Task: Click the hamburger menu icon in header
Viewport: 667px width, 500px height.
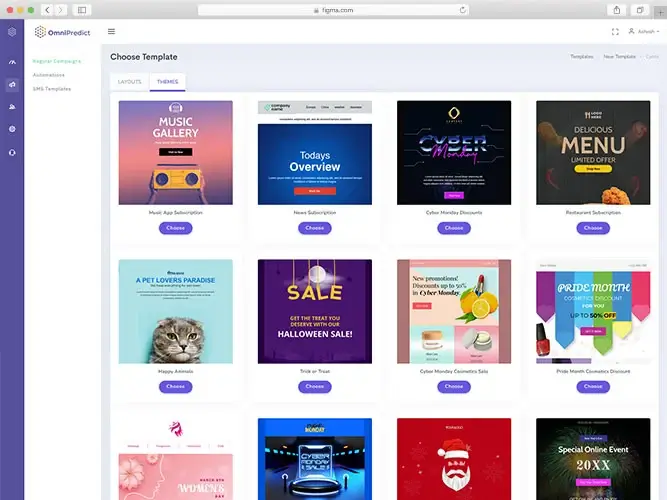Action: tap(111, 31)
